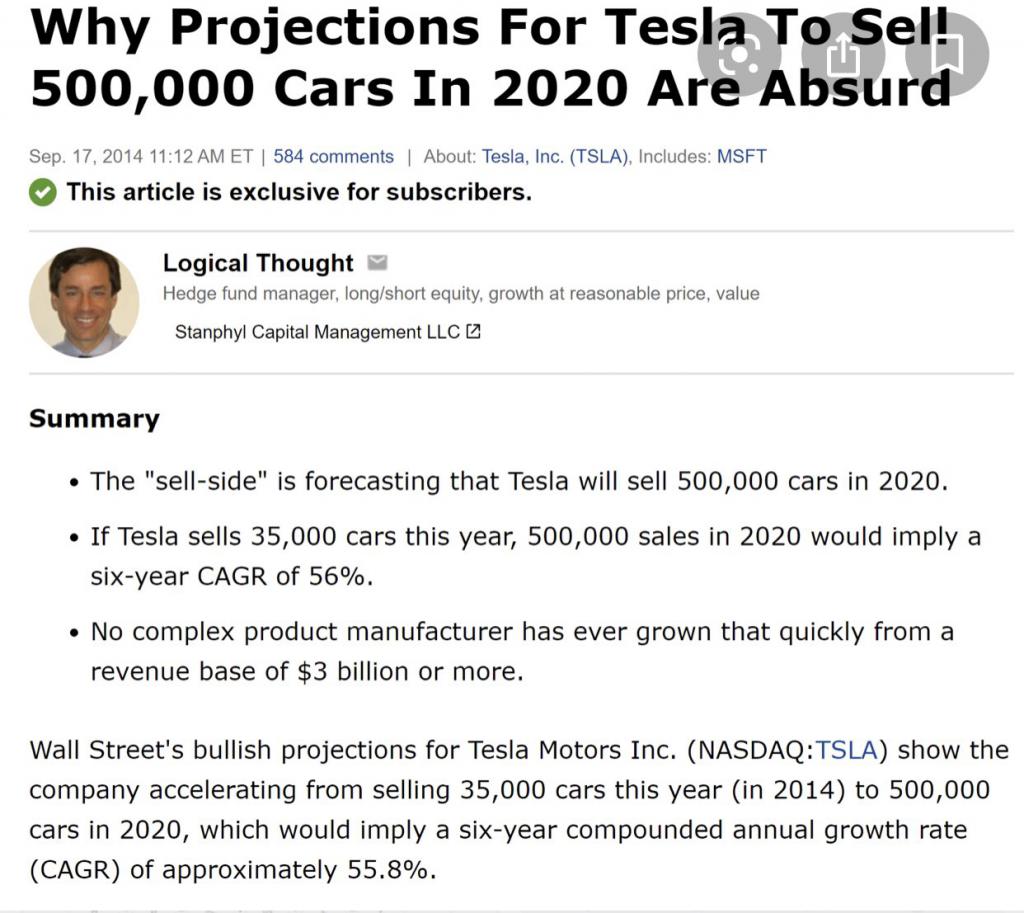
Task: Click the TSLA link in the body paragraph
Action: click(x=845, y=750)
